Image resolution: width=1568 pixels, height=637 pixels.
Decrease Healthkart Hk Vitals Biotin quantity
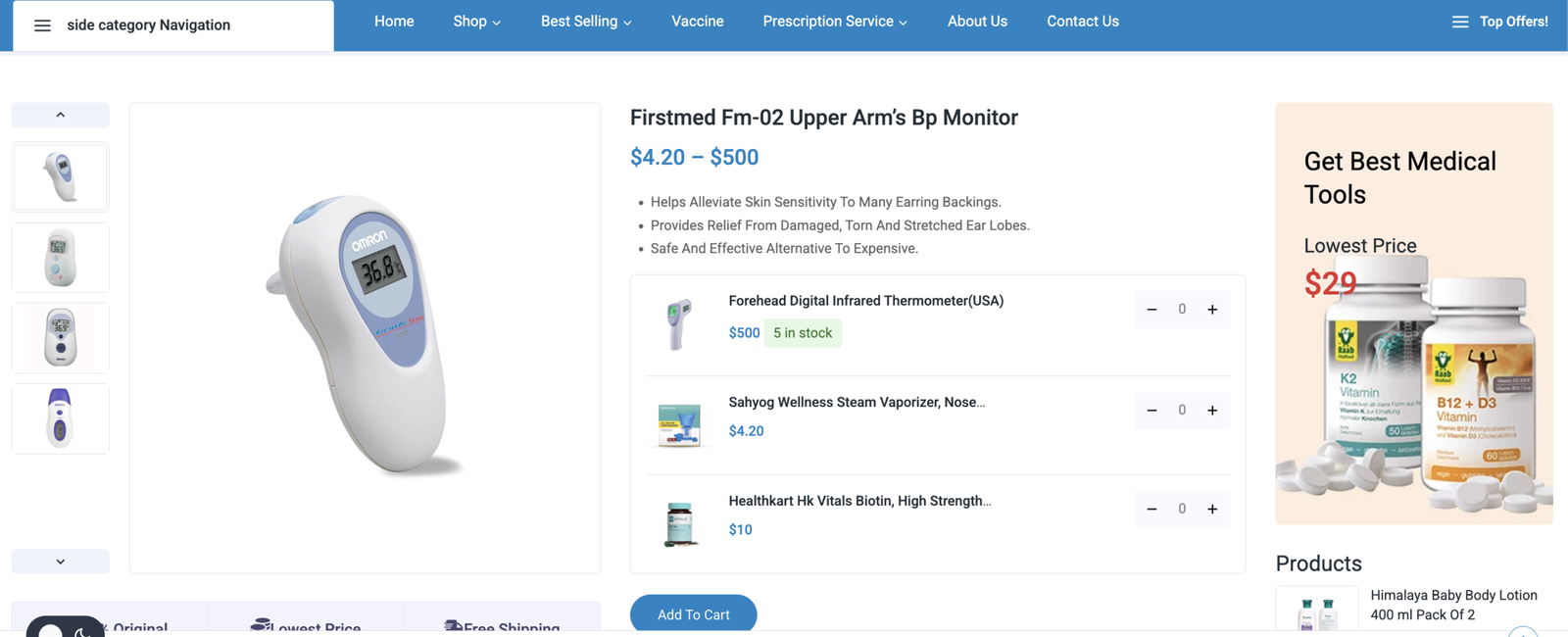[x=1151, y=509]
